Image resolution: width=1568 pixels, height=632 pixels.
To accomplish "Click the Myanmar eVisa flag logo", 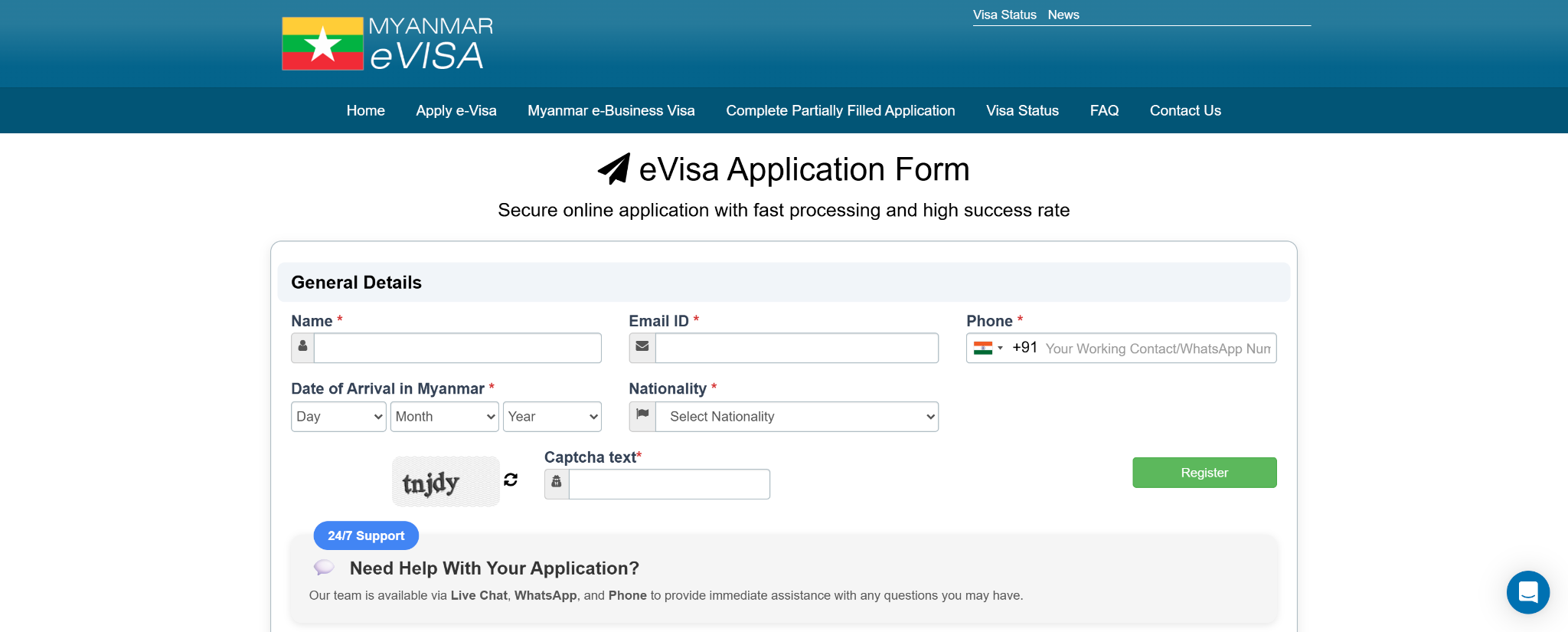I will coord(322,44).
